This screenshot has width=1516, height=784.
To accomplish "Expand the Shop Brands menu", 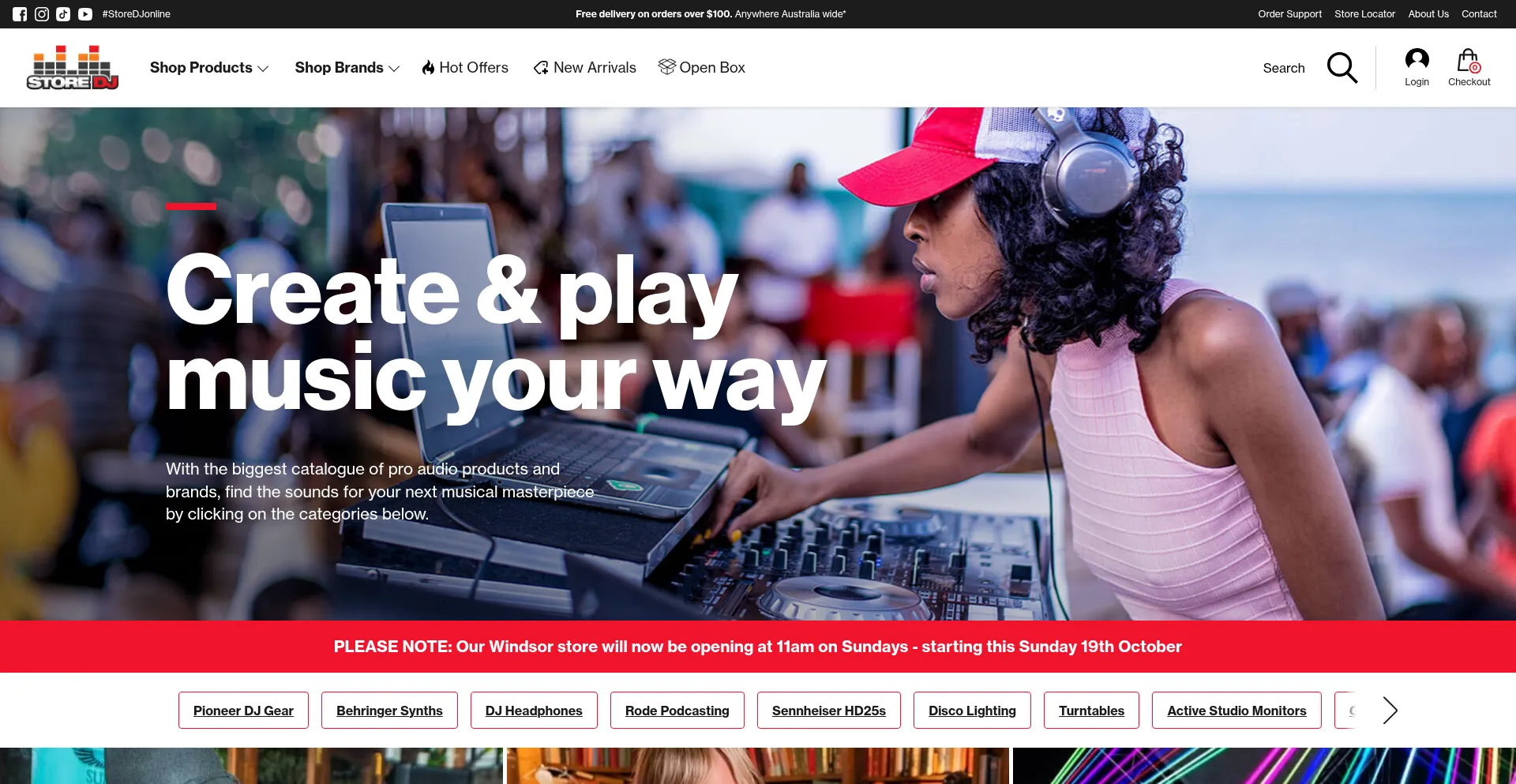I will pyautogui.click(x=347, y=68).
